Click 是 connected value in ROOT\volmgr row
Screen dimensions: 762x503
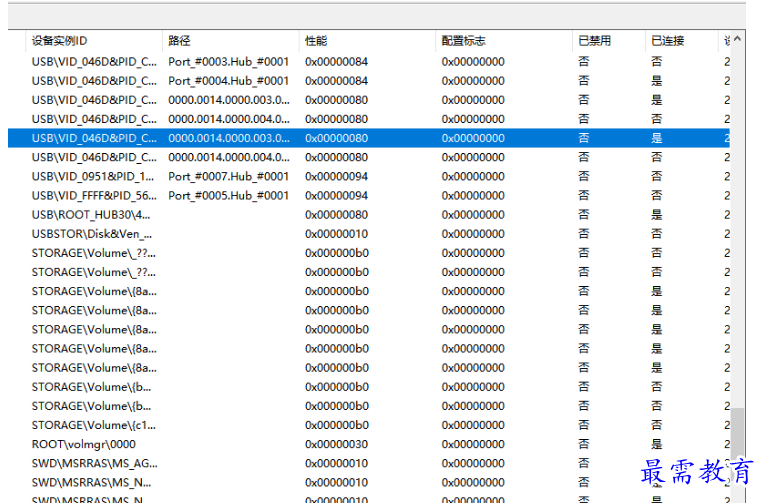click(x=657, y=444)
